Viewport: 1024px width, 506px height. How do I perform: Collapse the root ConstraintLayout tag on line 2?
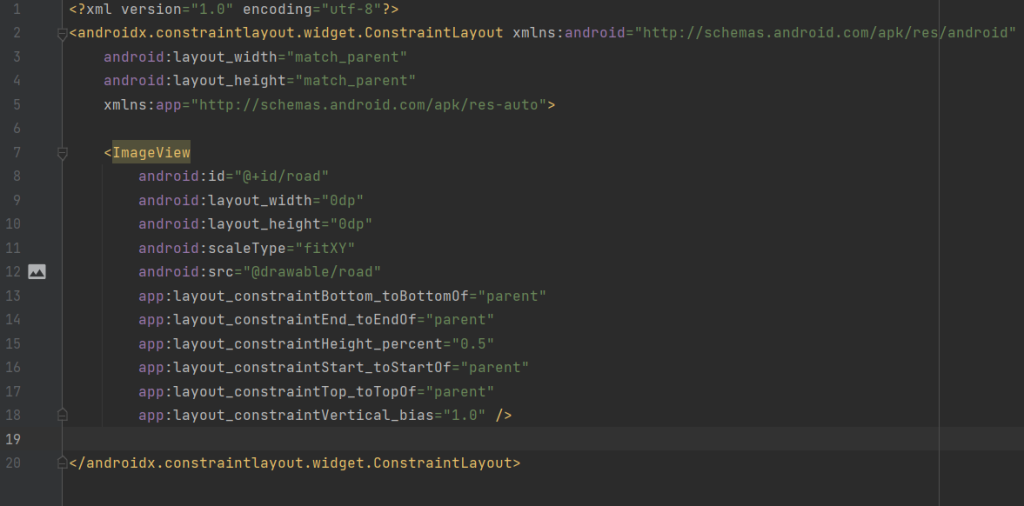click(x=62, y=33)
